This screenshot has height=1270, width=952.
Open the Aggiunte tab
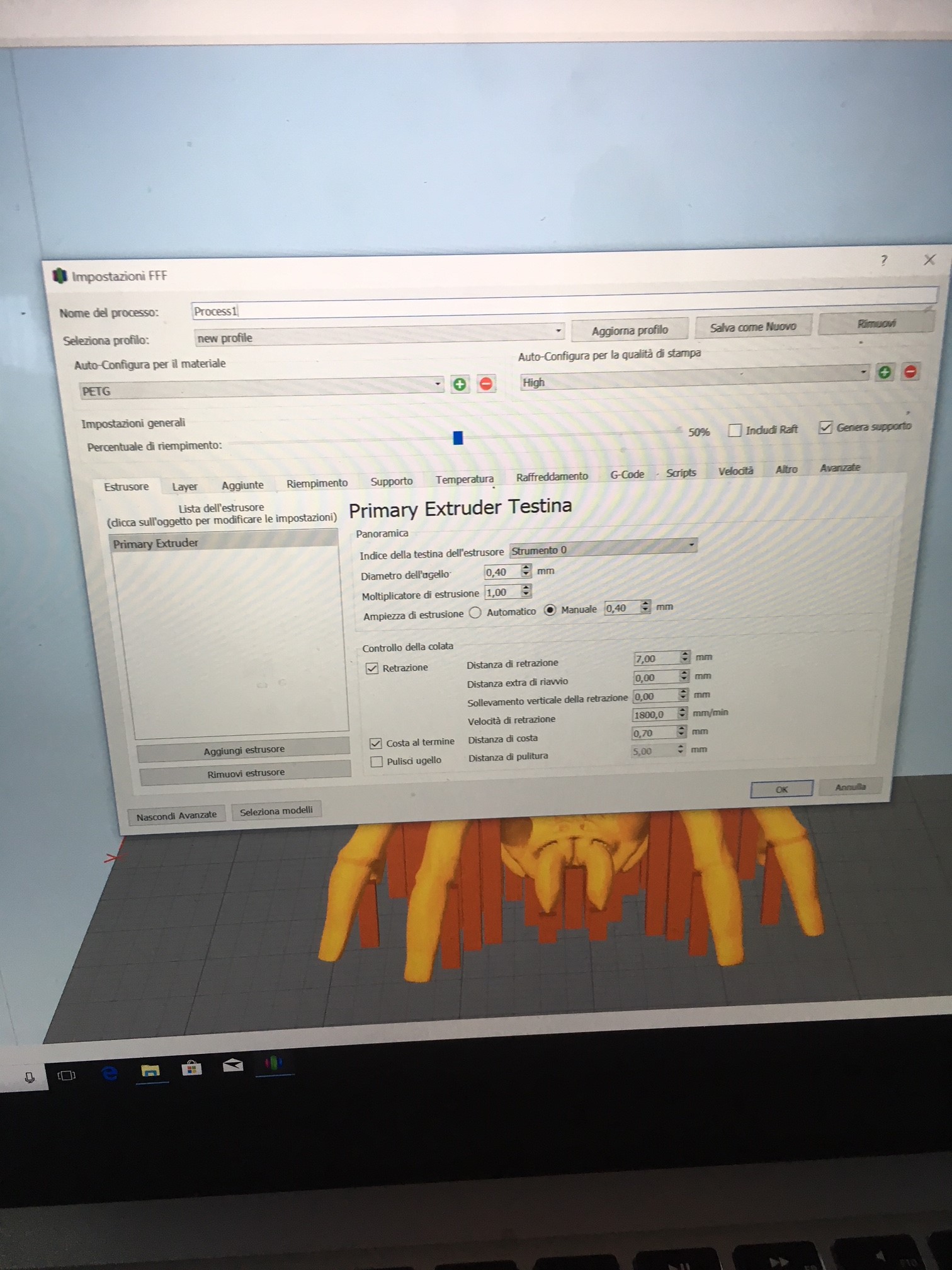click(x=242, y=485)
